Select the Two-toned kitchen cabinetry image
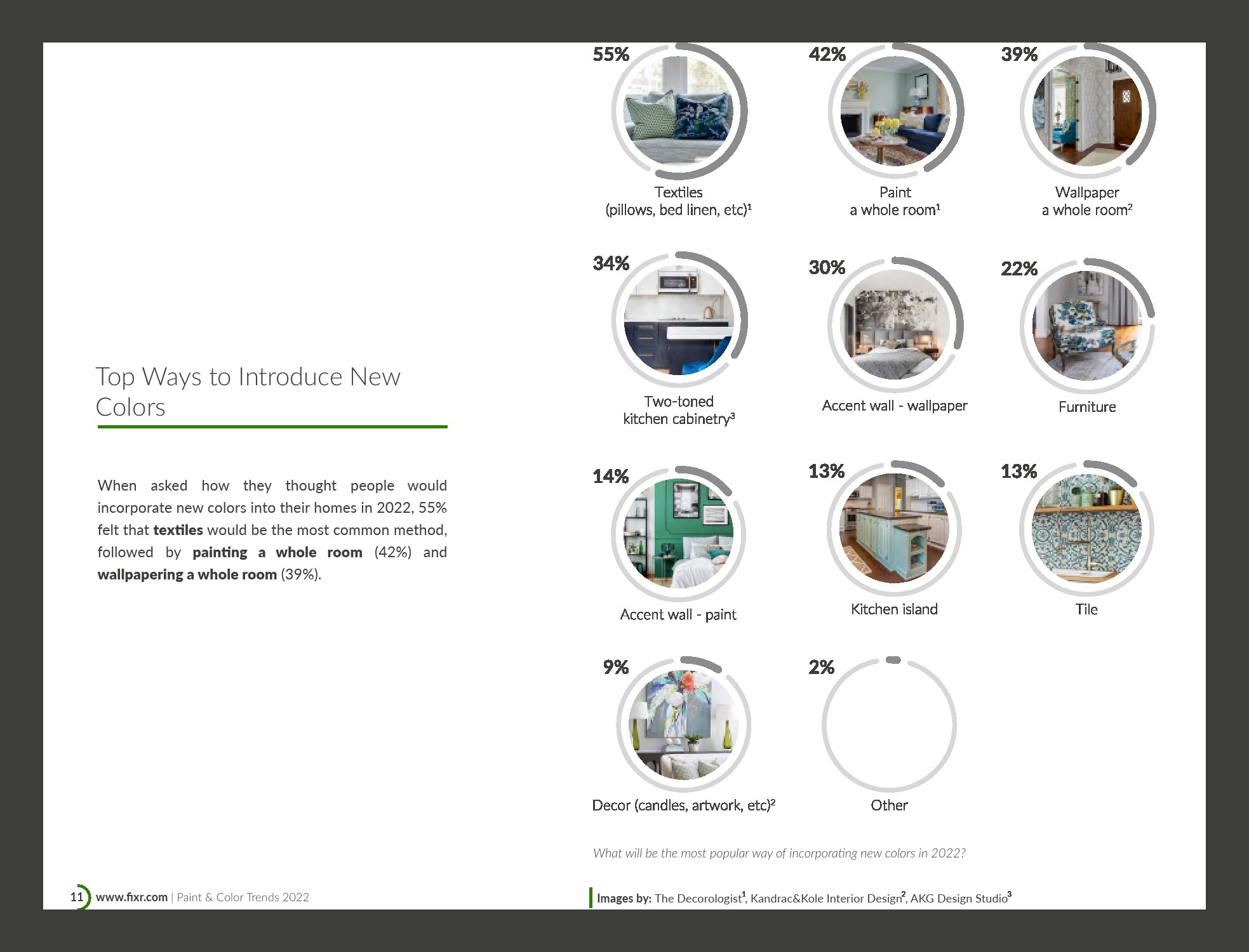The height and width of the screenshot is (952, 1249). [678, 321]
